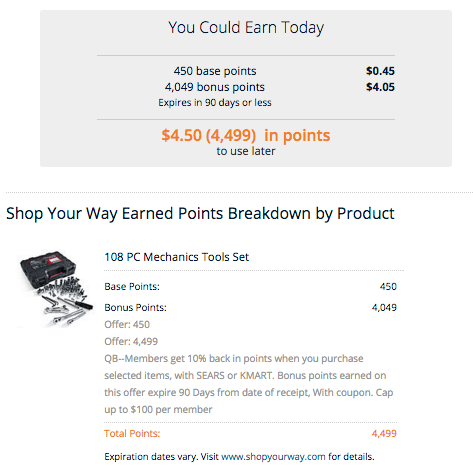473x475 pixels.
Task: Click the $4.05 bonus points value
Action: coord(380,87)
